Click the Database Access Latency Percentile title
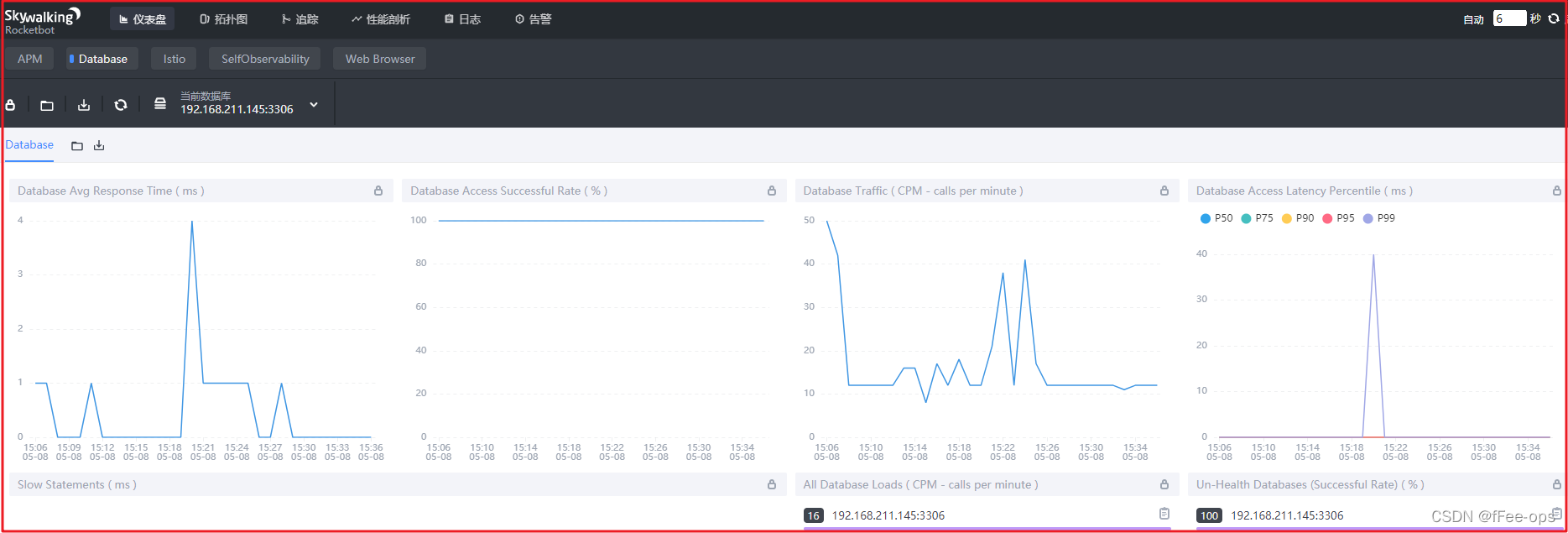Screen dimensions: 1568x533 pyautogui.click(x=1305, y=191)
